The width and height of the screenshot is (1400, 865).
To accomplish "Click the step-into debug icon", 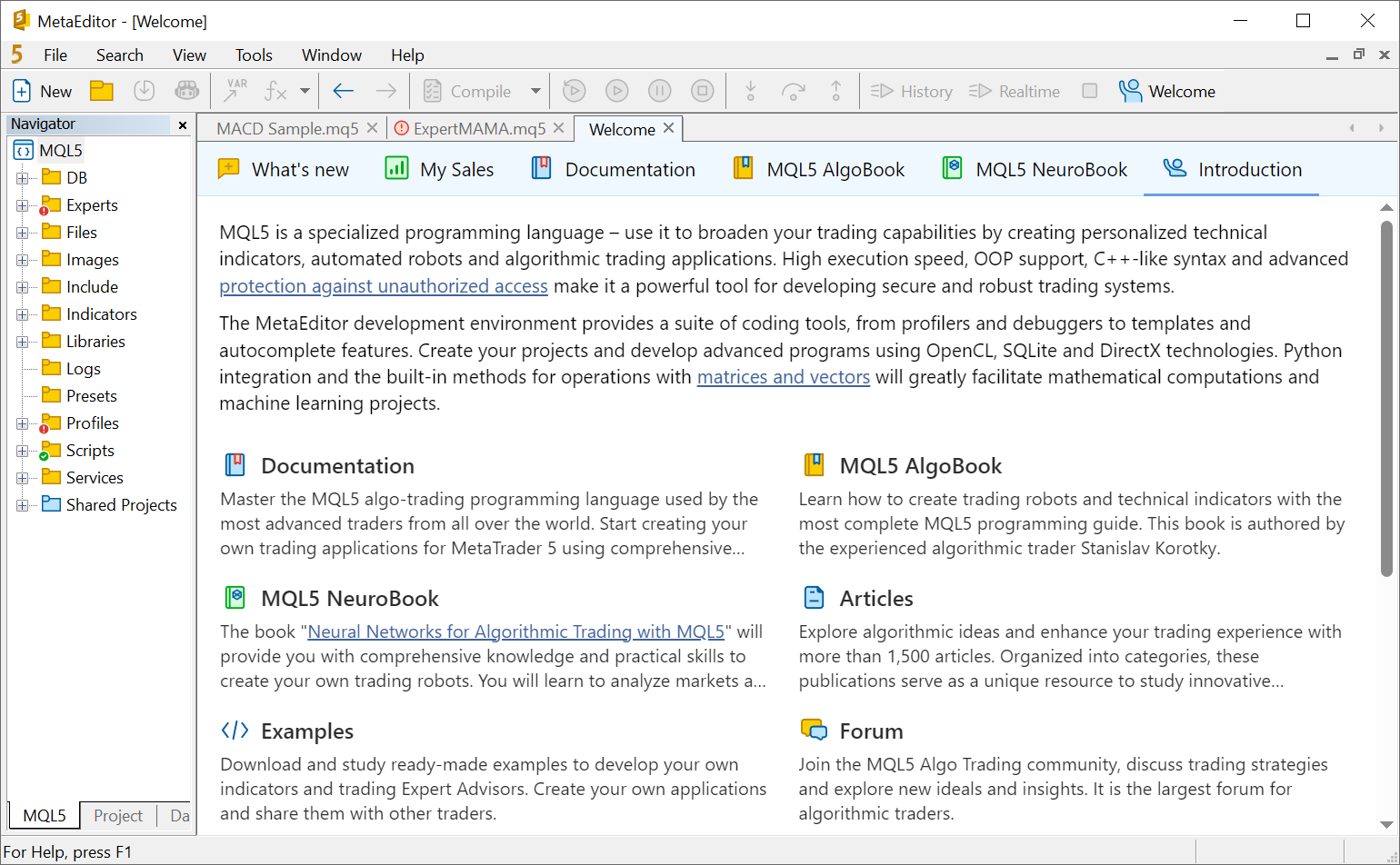I will click(x=750, y=90).
